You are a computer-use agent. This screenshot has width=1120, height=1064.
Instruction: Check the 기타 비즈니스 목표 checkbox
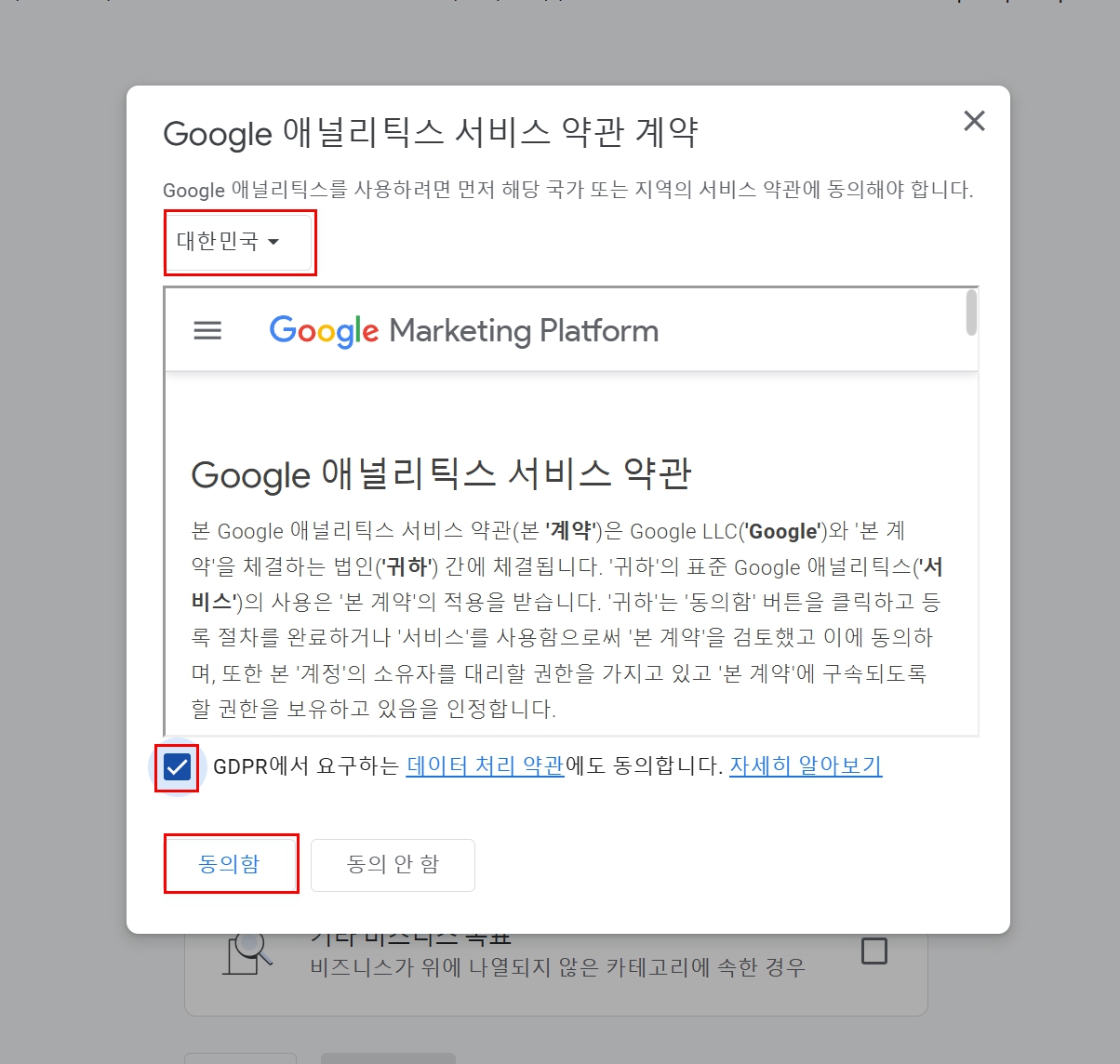[873, 950]
